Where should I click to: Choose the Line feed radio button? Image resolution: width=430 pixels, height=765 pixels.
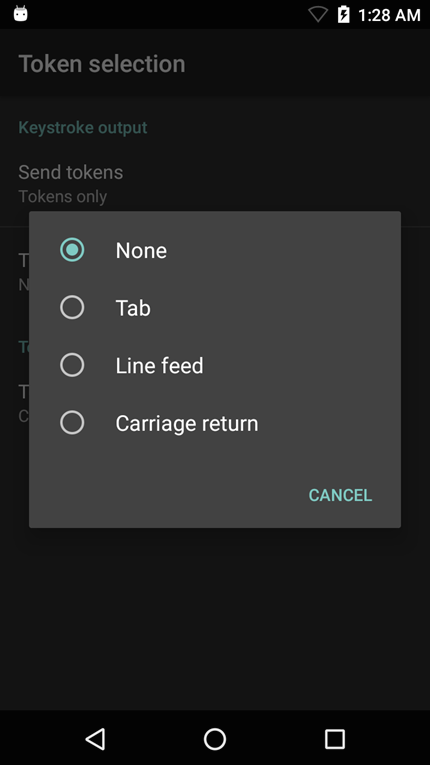tap(72, 365)
